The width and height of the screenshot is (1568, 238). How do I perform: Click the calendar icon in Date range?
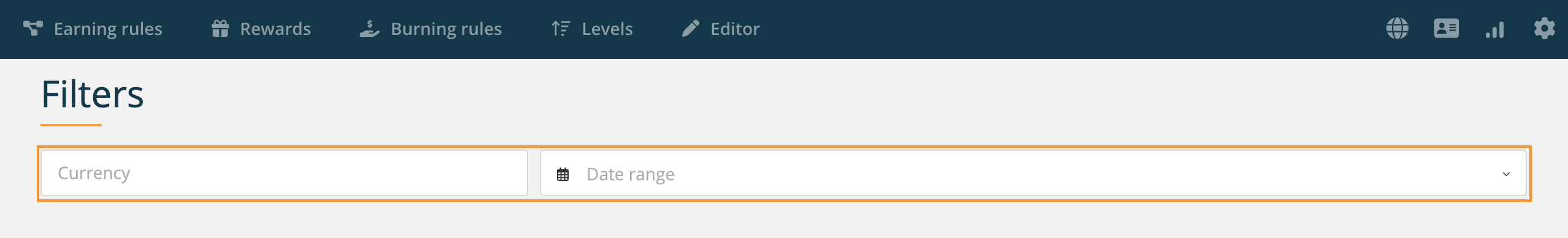(x=563, y=174)
